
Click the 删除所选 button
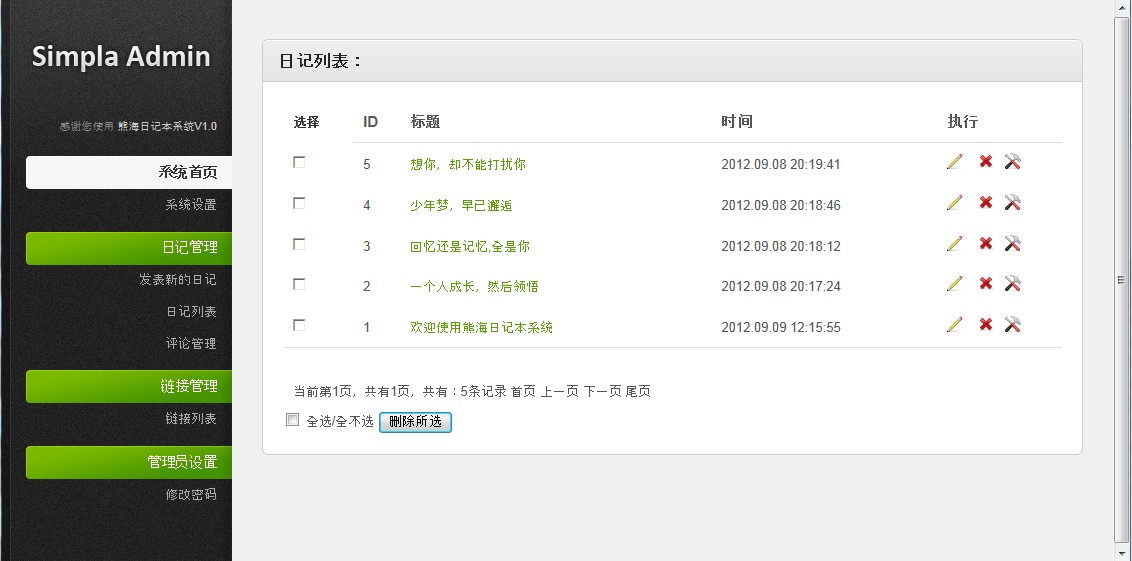point(415,422)
